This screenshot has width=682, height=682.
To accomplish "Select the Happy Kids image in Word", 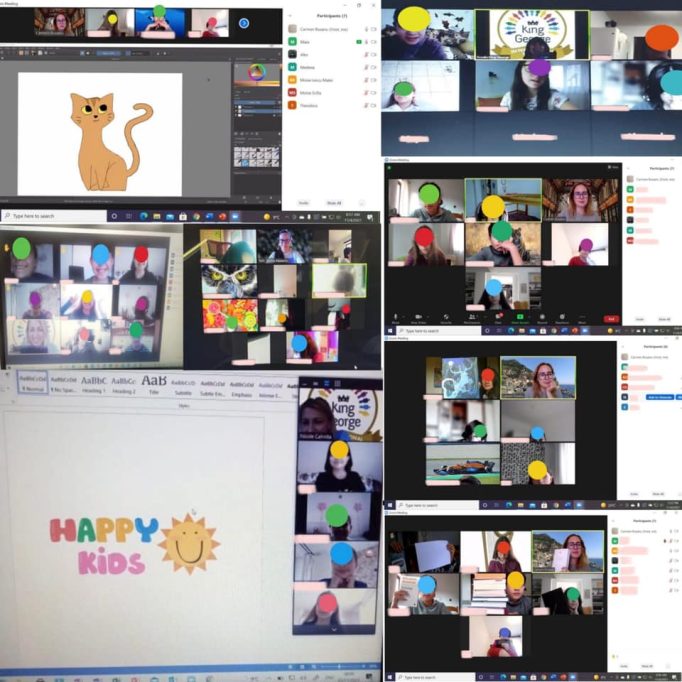I will click(135, 544).
